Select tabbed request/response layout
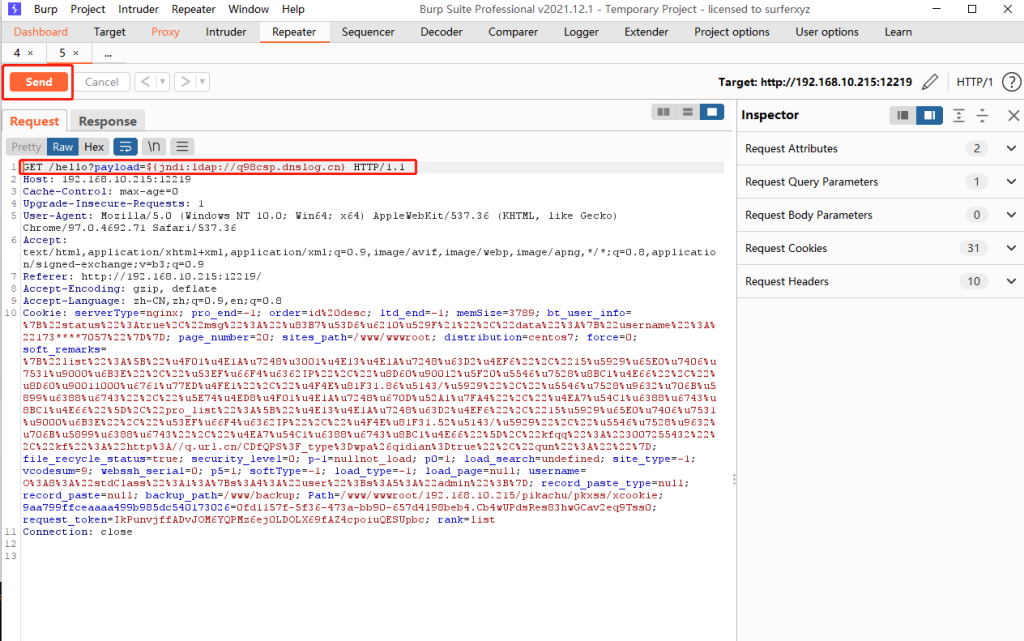1024x641 pixels. click(x=712, y=112)
